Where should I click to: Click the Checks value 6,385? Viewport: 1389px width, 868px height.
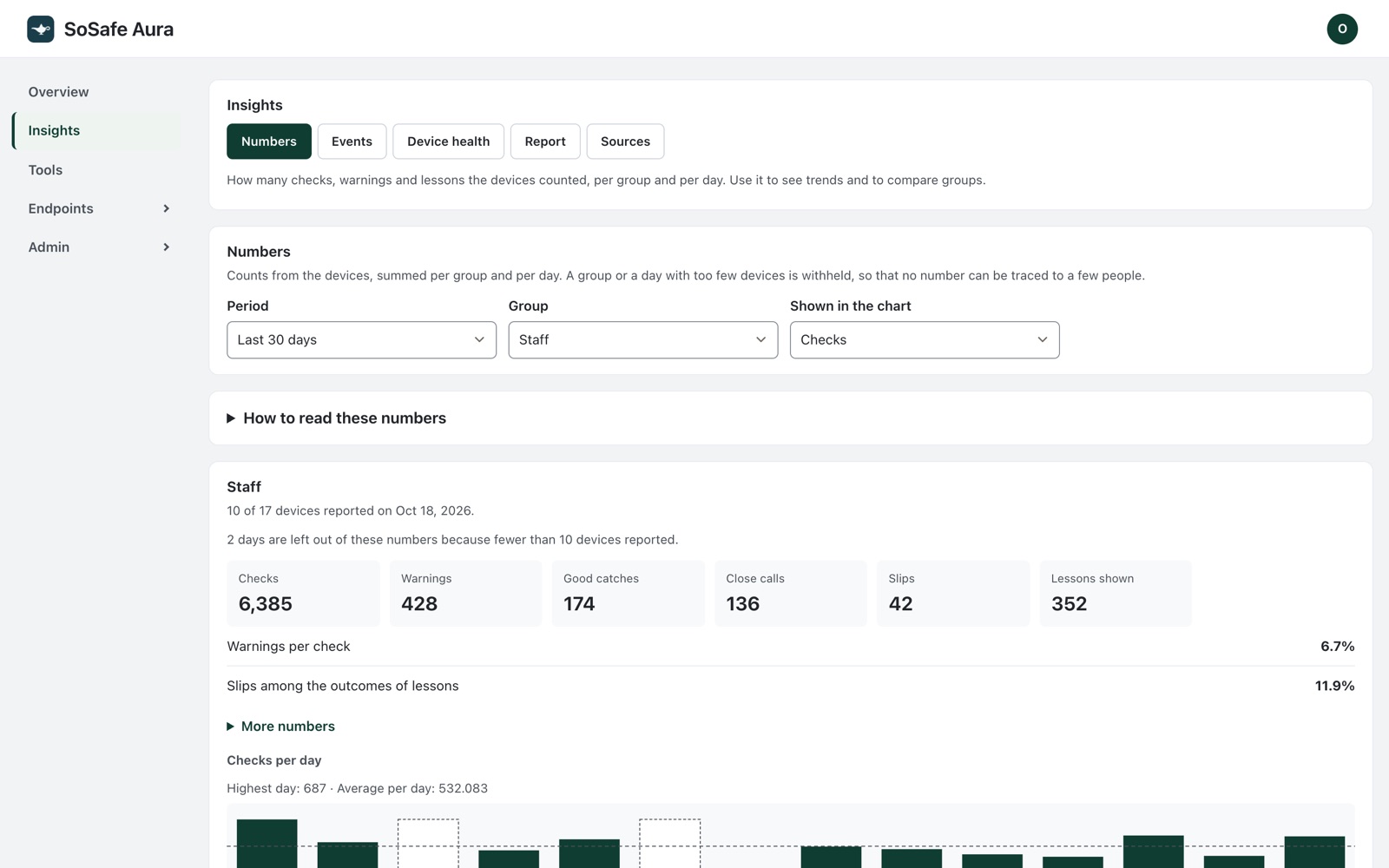pyautogui.click(x=266, y=604)
